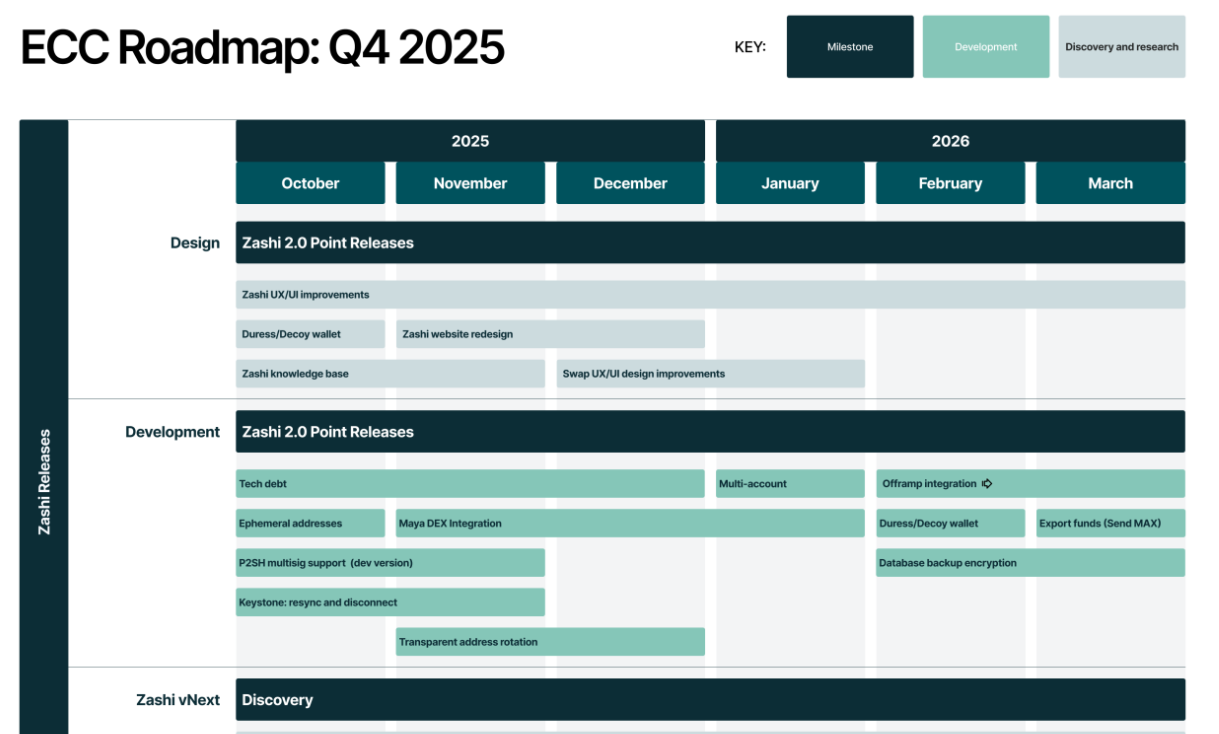This screenshot has height=734, width=1219.
Task: Select the December month header
Action: tap(630, 183)
